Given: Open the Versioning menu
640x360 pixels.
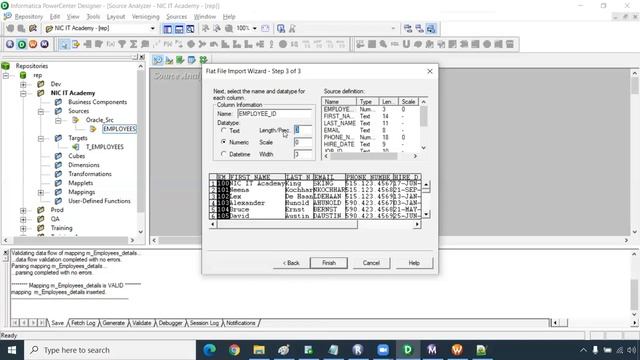Looking at the screenshot, I should pyautogui.click(x=145, y=17).
